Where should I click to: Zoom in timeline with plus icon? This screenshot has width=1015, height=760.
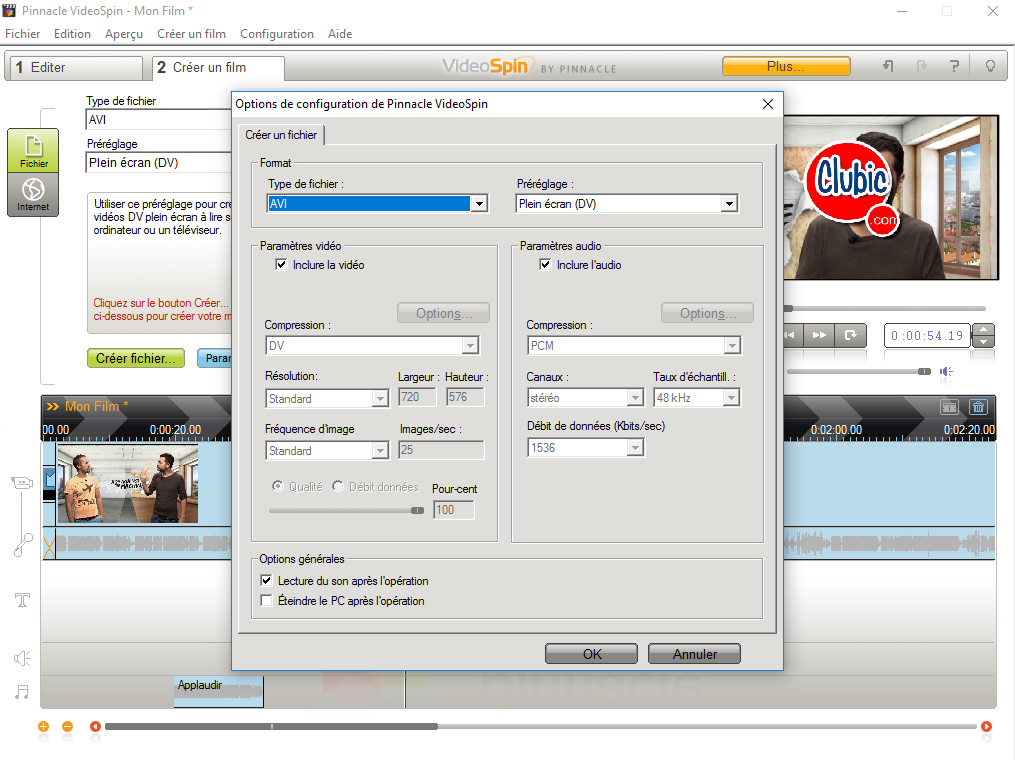(43, 726)
